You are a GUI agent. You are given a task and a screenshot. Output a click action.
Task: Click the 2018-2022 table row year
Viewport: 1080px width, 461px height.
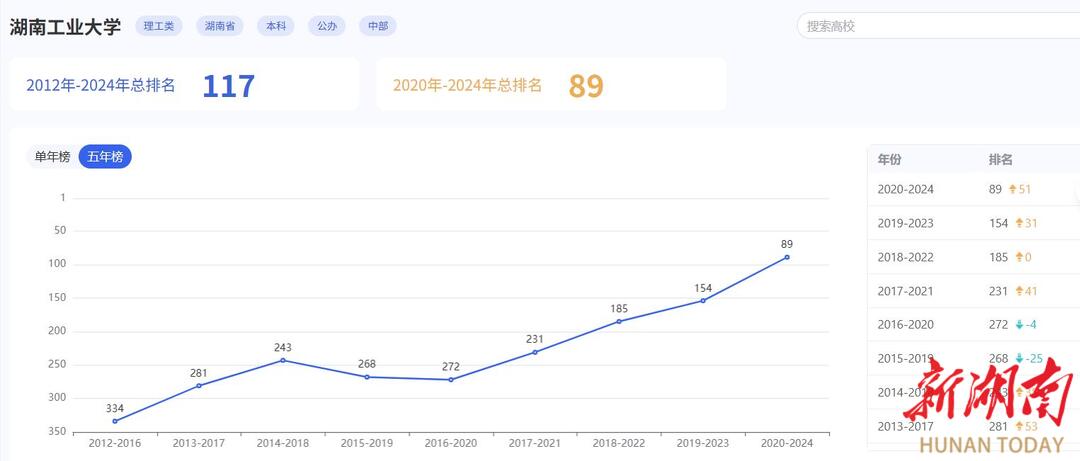[x=906, y=257]
